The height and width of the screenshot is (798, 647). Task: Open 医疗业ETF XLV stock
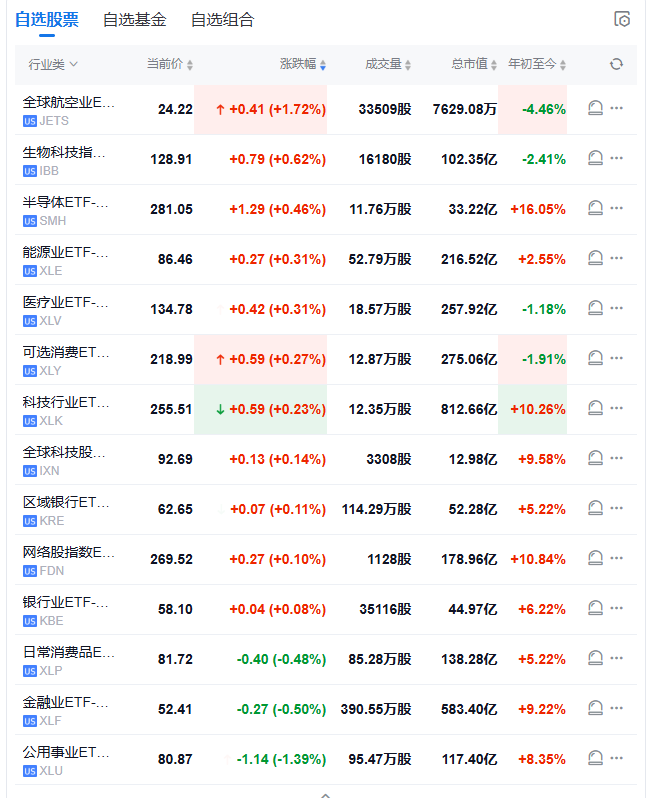(65, 310)
